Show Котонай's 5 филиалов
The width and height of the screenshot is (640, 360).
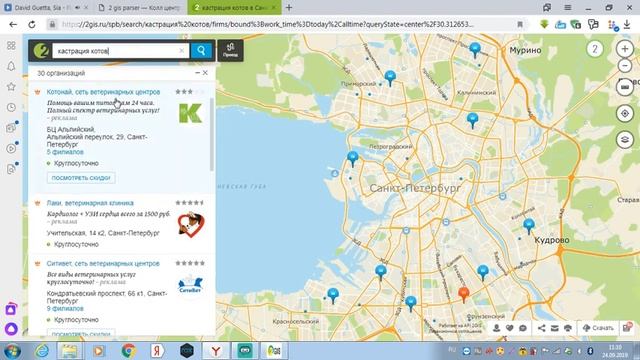pyautogui.click(x=65, y=152)
